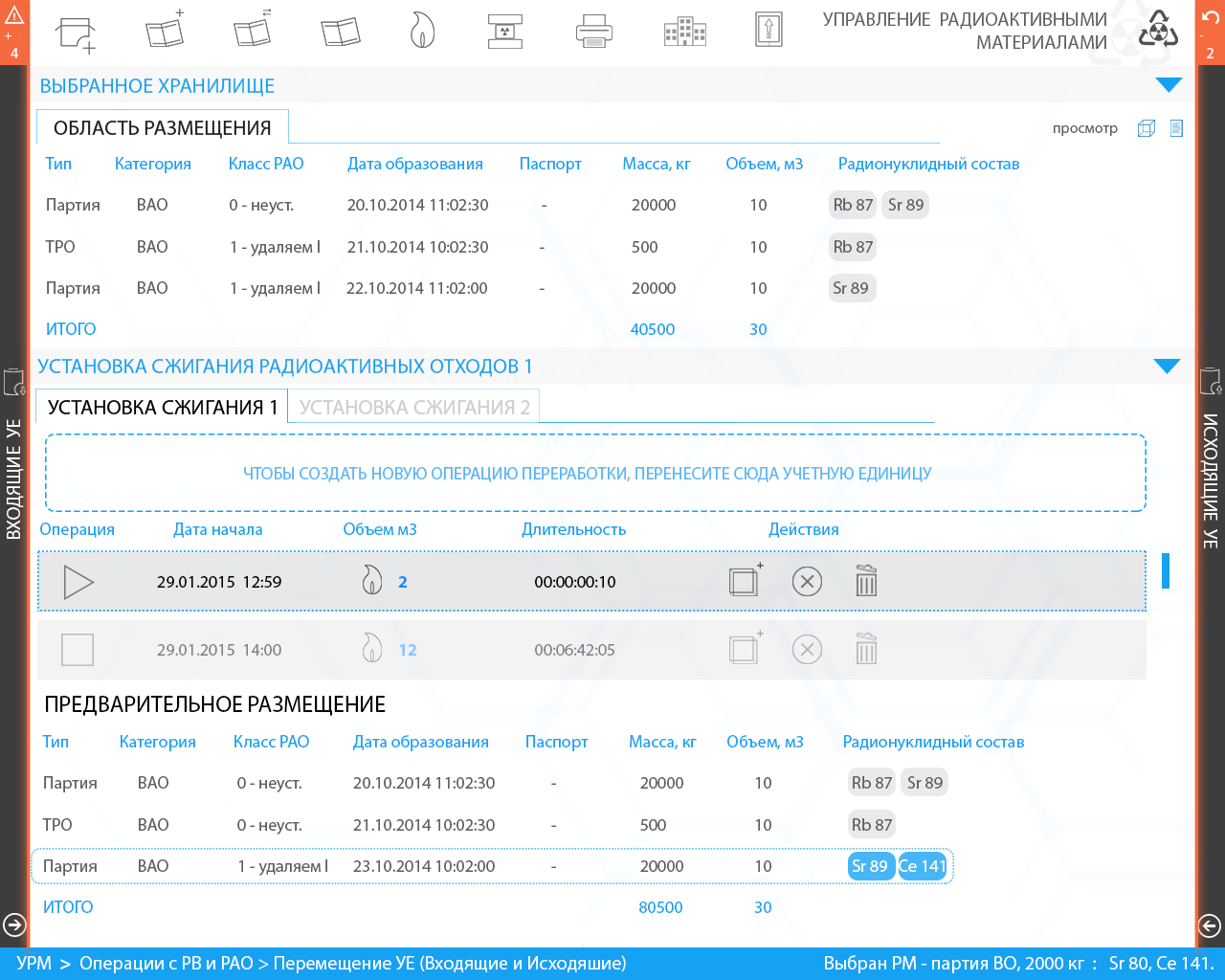This screenshot has width=1225, height=980.
Task: Click the open-book icon with swap arrows
Action: pos(253,31)
